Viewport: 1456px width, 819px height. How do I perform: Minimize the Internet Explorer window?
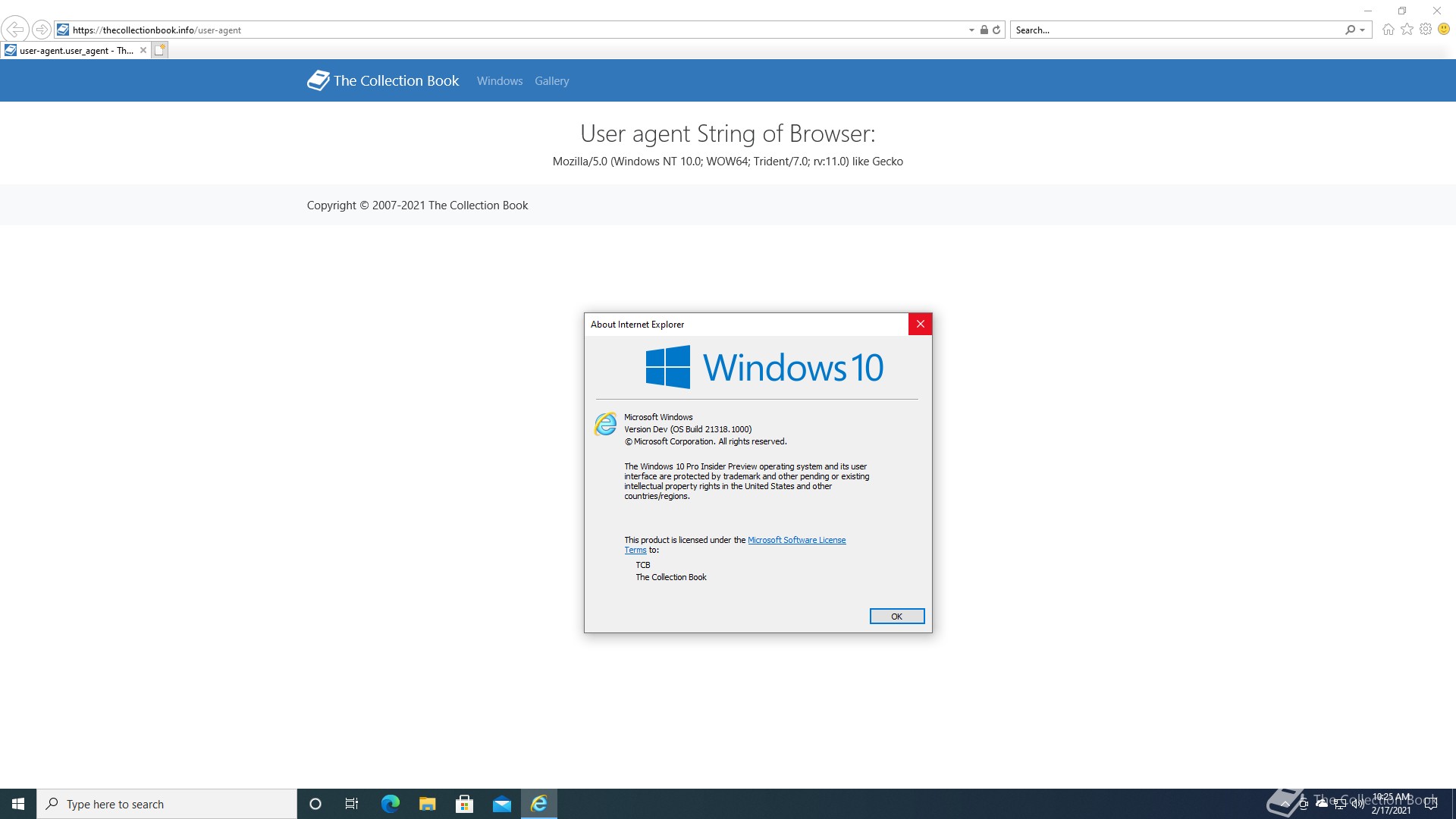pyautogui.click(x=1368, y=11)
